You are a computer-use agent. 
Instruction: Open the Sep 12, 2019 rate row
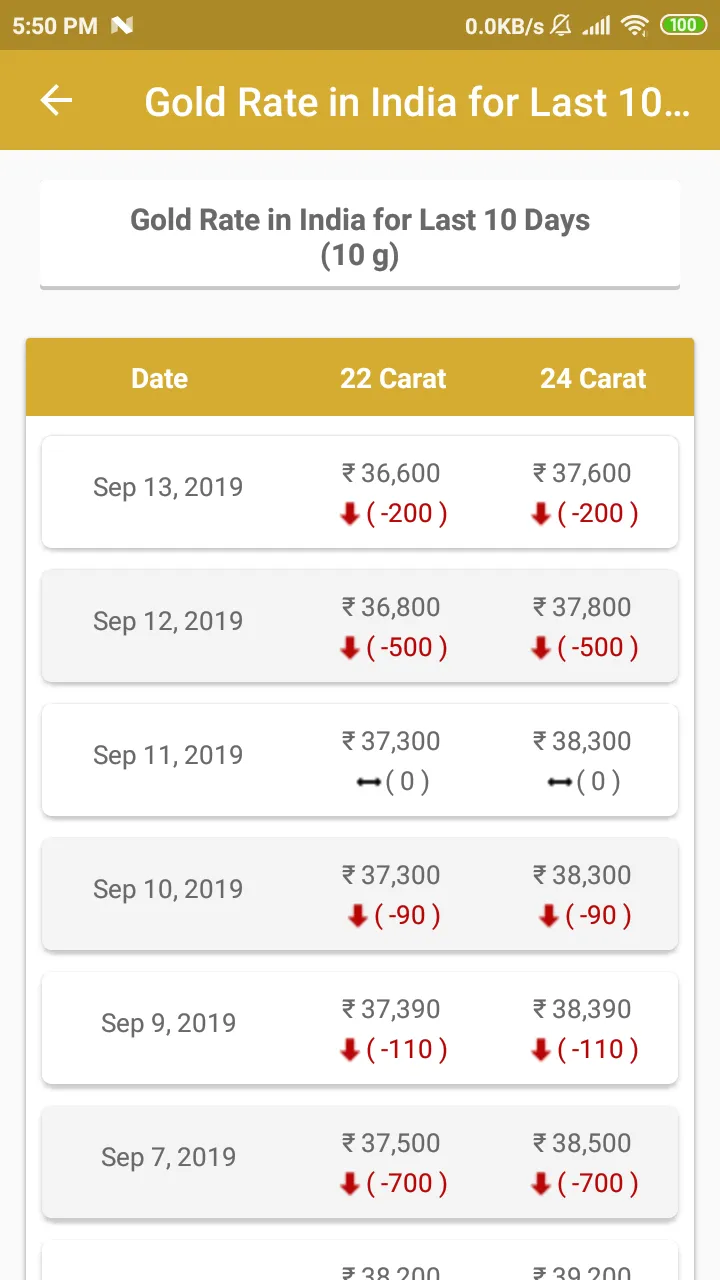click(360, 626)
